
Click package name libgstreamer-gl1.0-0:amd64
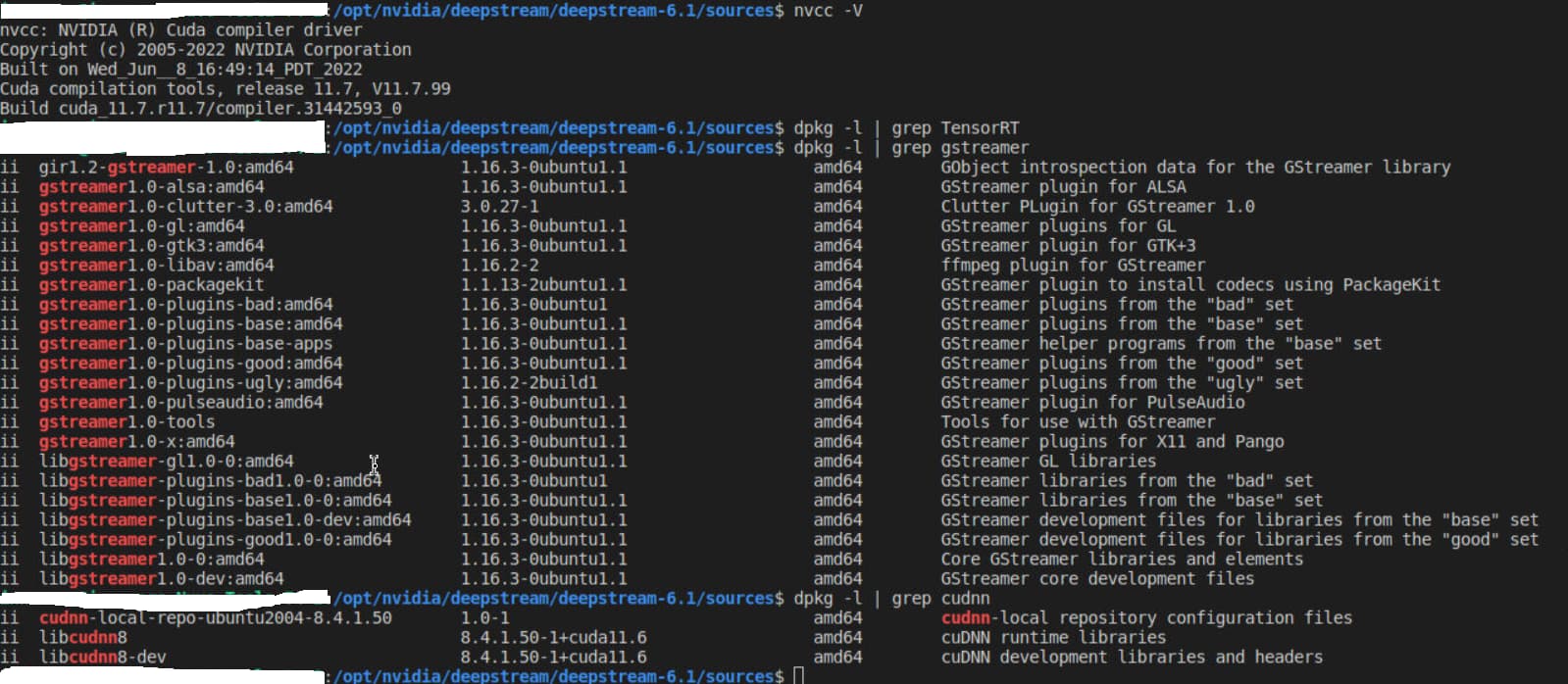pyautogui.click(x=167, y=462)
